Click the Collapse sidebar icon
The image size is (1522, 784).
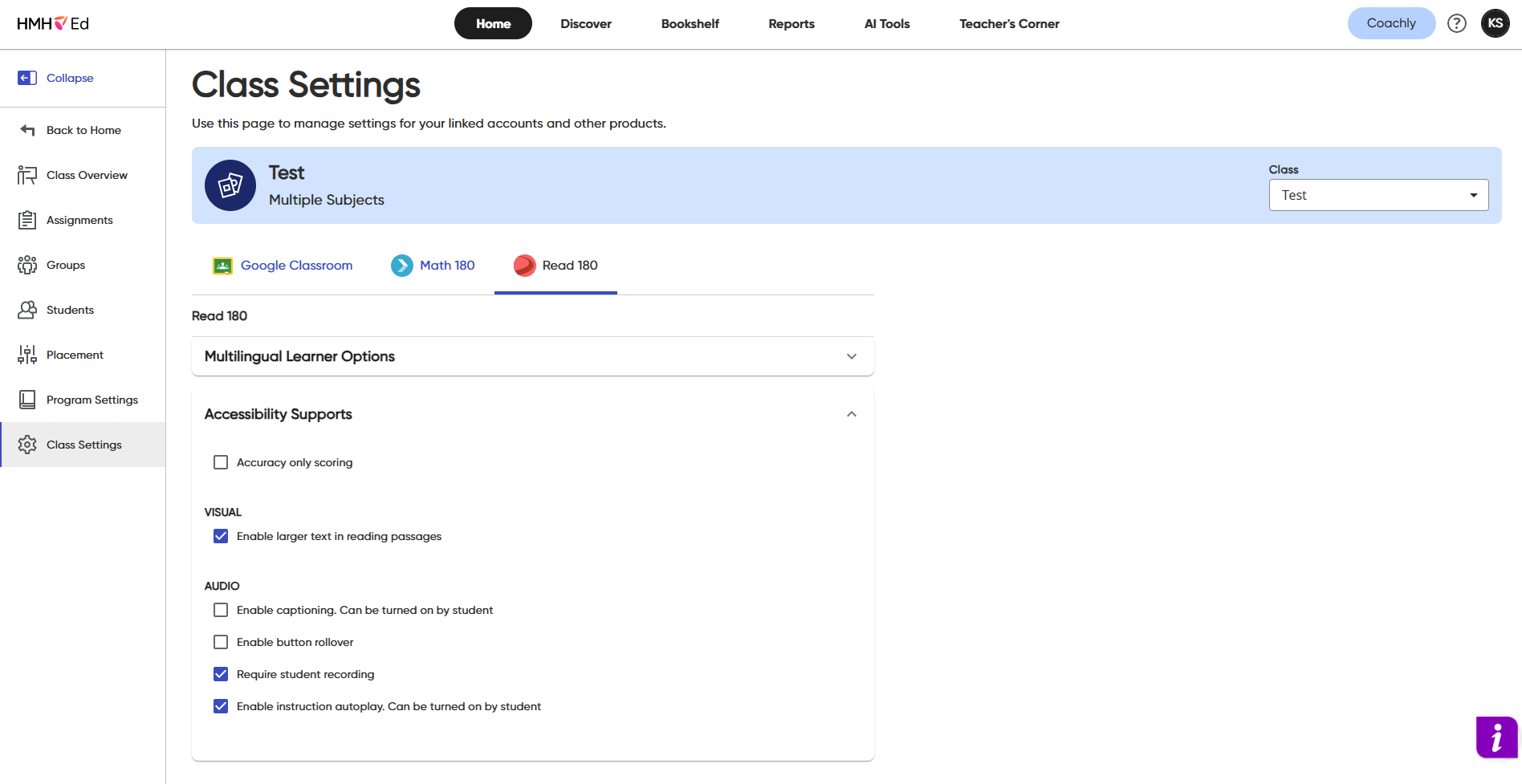coord(27,78)
